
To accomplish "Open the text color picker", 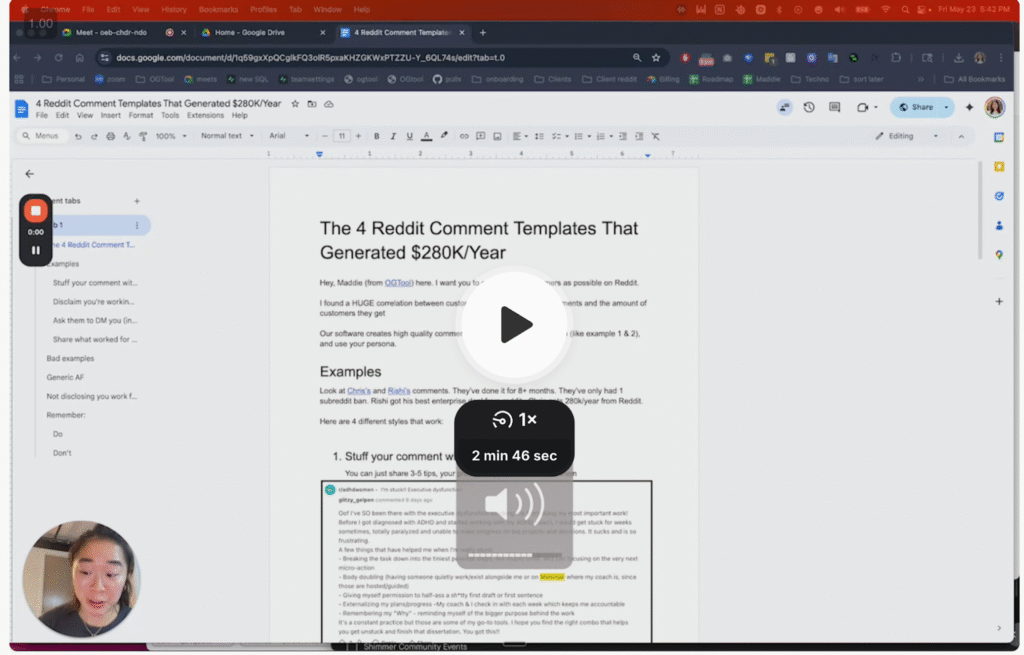I will tap(426, 136).
